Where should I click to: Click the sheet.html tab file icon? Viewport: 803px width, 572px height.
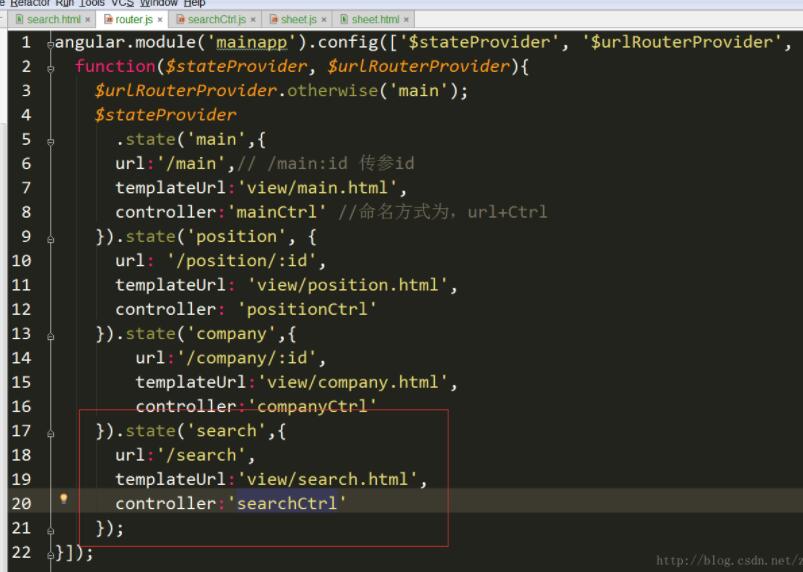coord(344,19)
